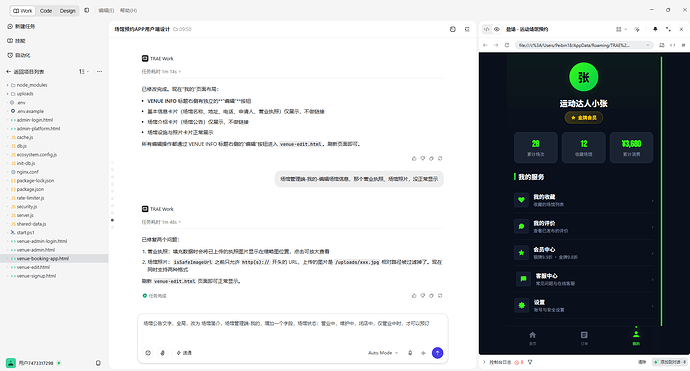Dislike the first TRAE Work response
The width and height of the screenshot is (690, 371).
click(422, 158)
